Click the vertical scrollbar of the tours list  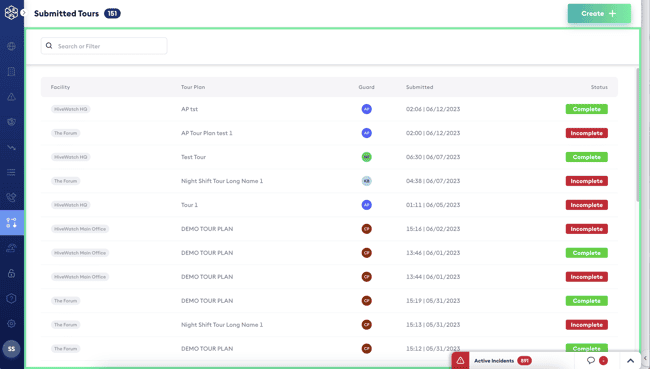[x=638, y=135]
